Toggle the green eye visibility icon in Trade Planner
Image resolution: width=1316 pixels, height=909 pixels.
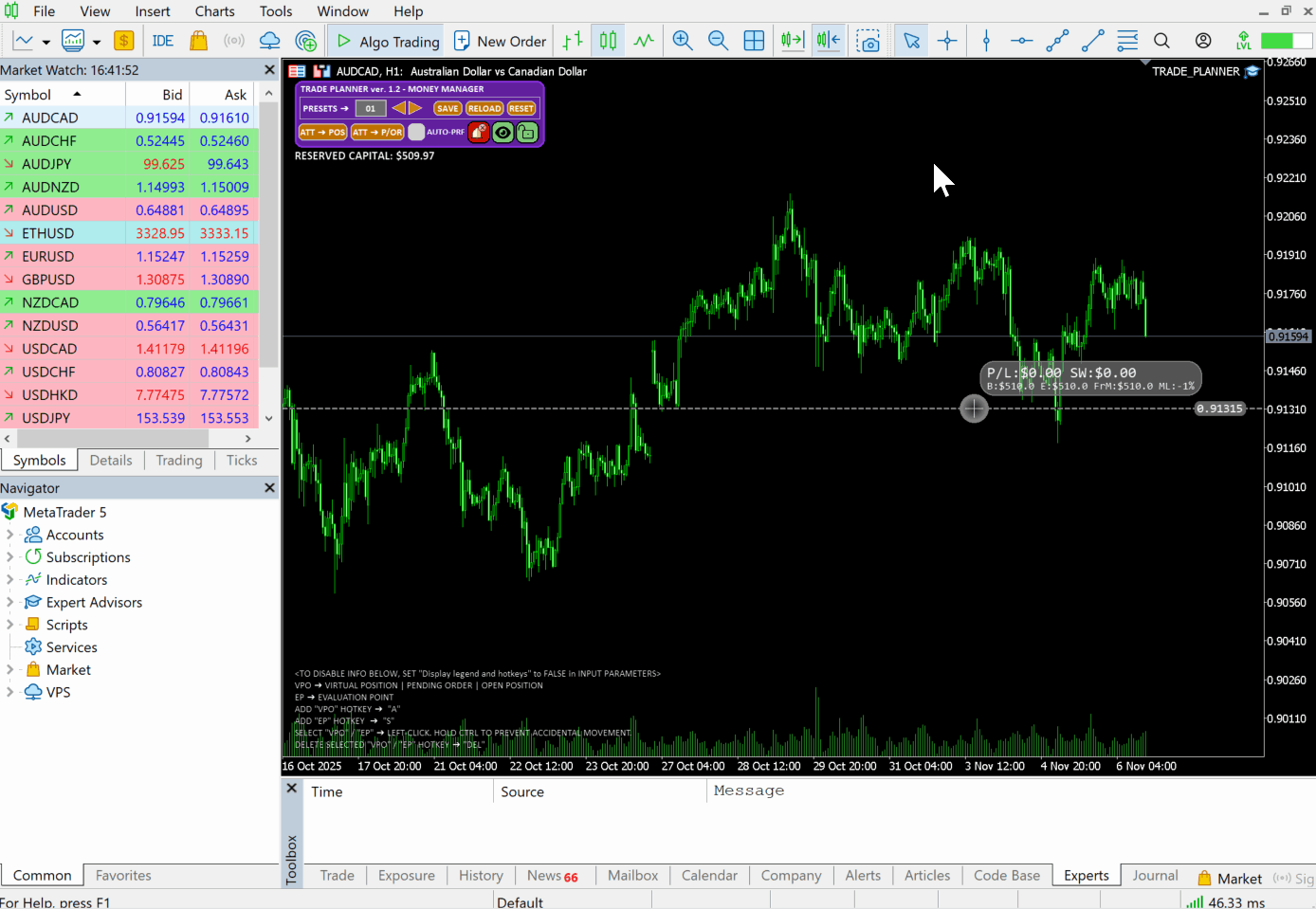503,133
